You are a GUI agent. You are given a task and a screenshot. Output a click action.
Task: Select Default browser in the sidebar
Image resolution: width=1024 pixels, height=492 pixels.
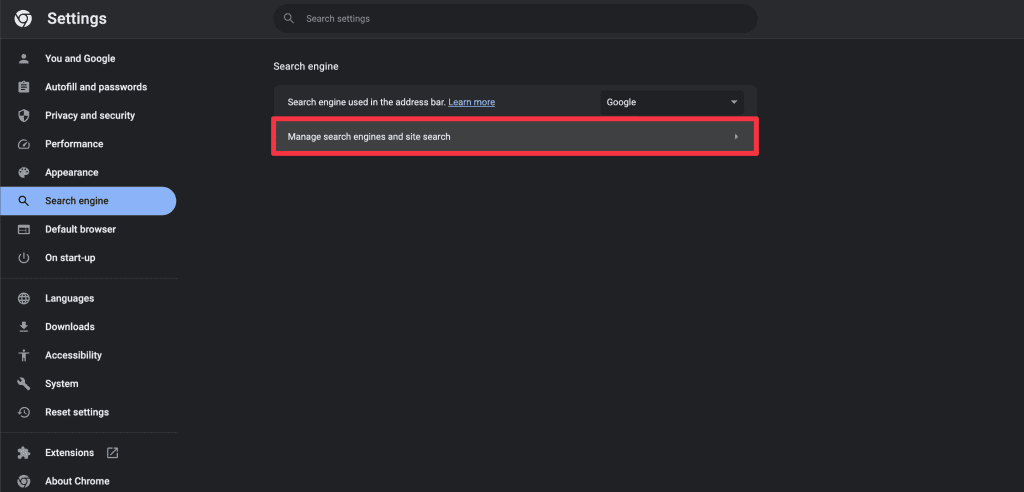[x=80, y=230]
